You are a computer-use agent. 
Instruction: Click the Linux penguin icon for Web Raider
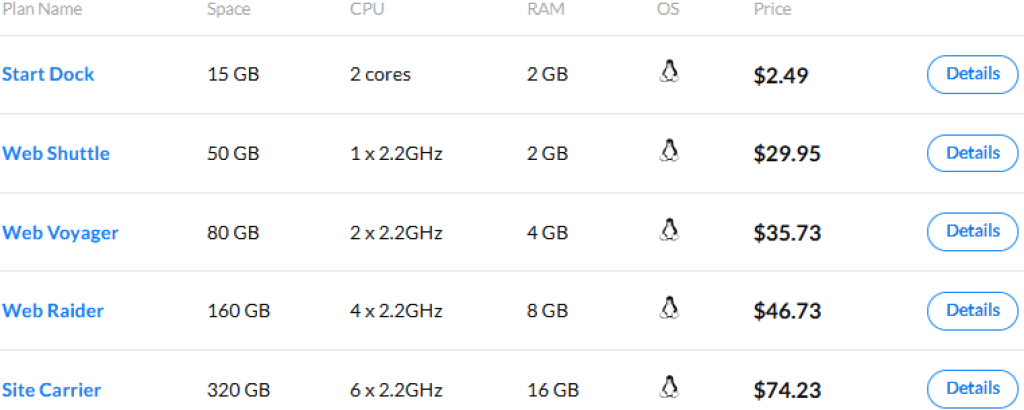(669, 308)
